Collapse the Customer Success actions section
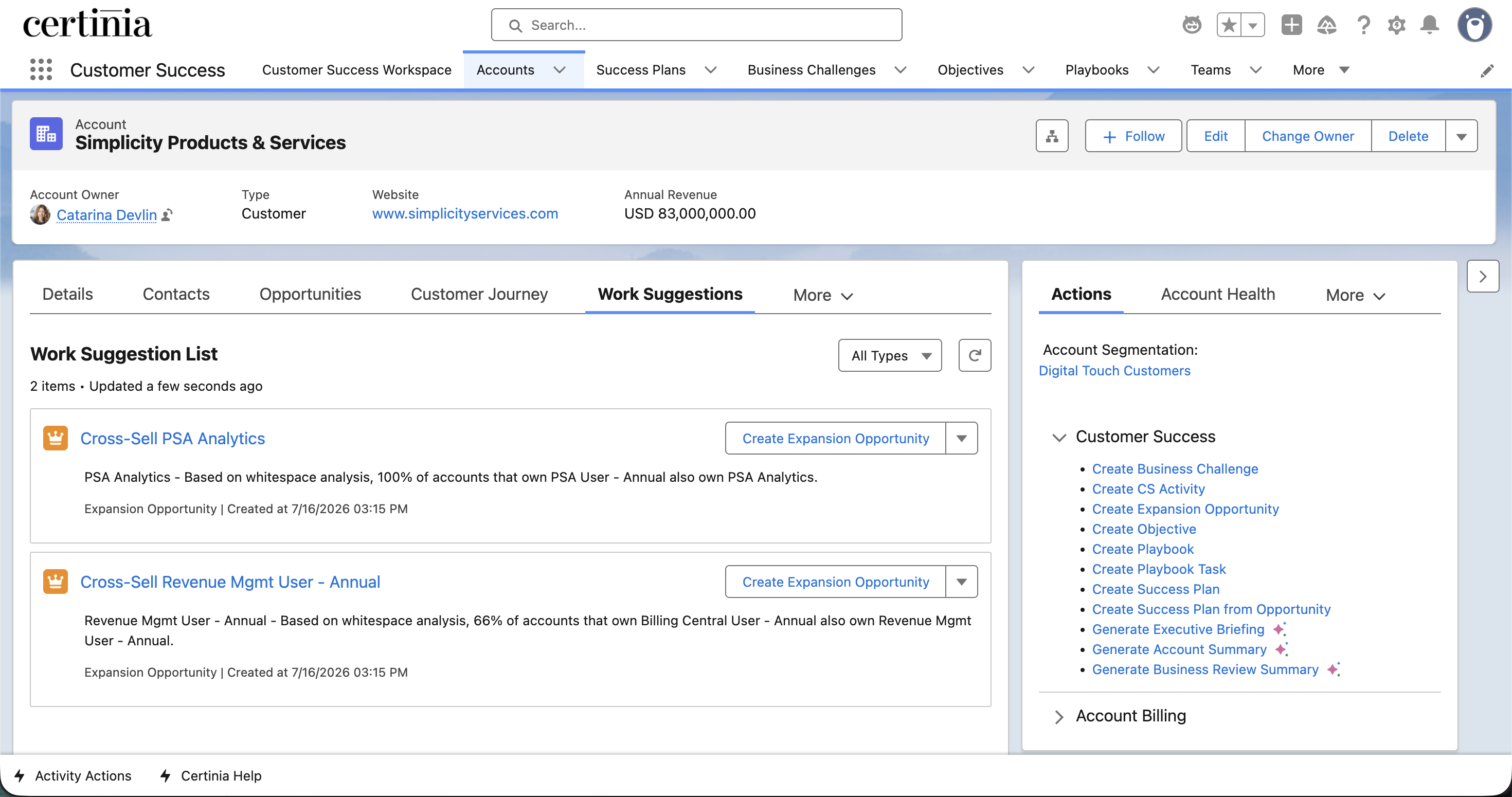This screenshot has width=1512, height=797. (1059, 437)
